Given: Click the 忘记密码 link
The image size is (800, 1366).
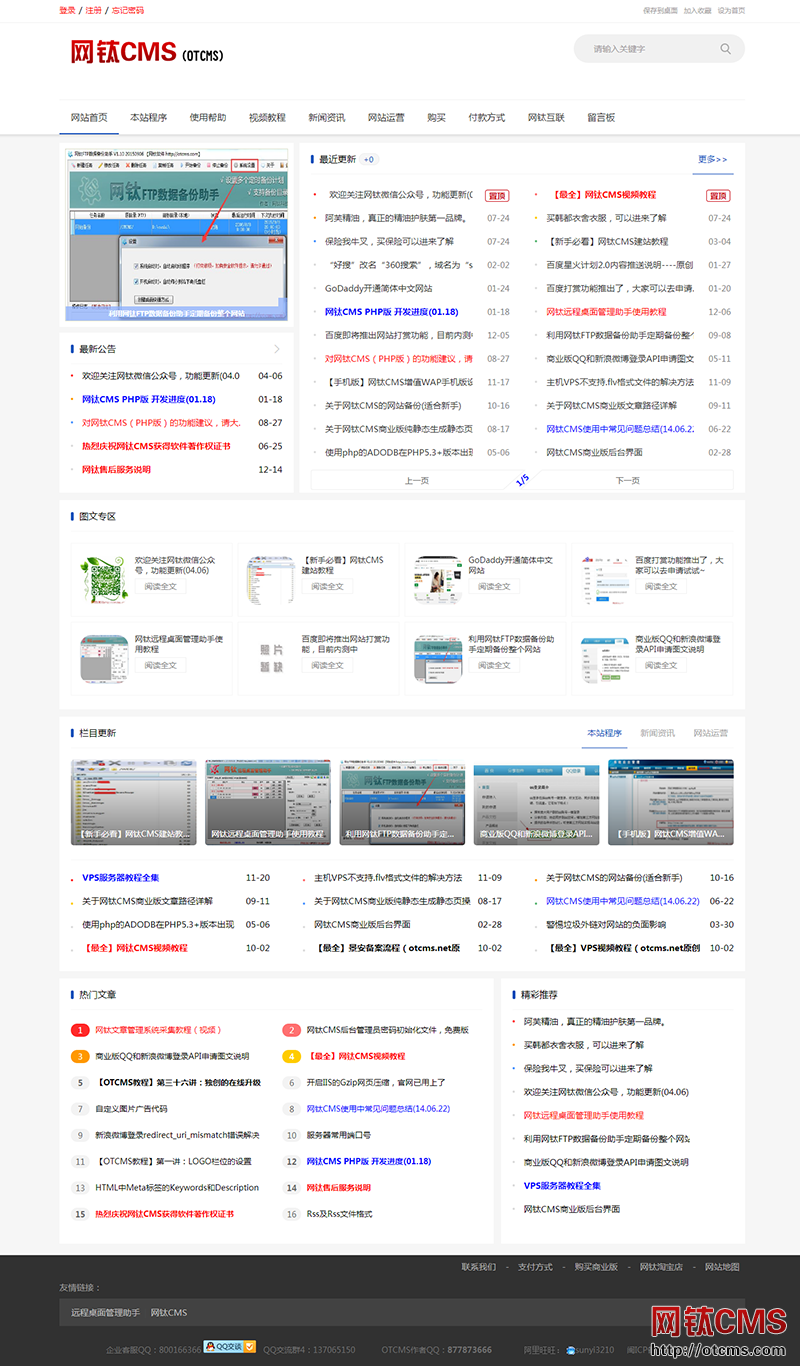Looking at the screenshot, I should coord(128,10).
